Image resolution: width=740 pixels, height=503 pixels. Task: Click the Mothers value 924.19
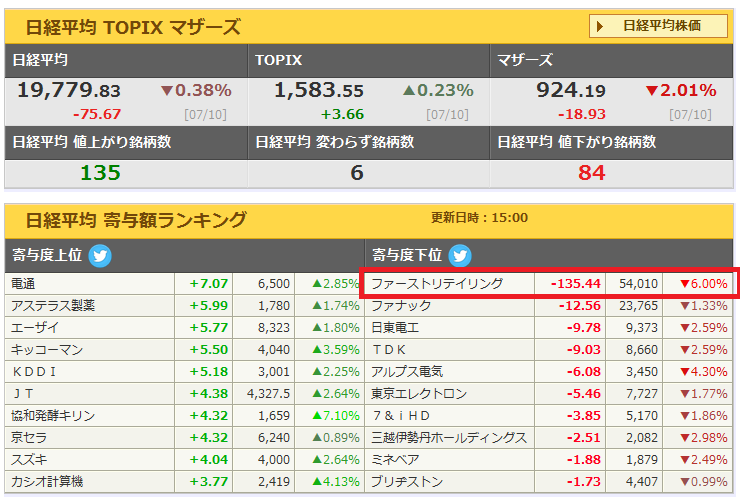[x=571, y=90]
